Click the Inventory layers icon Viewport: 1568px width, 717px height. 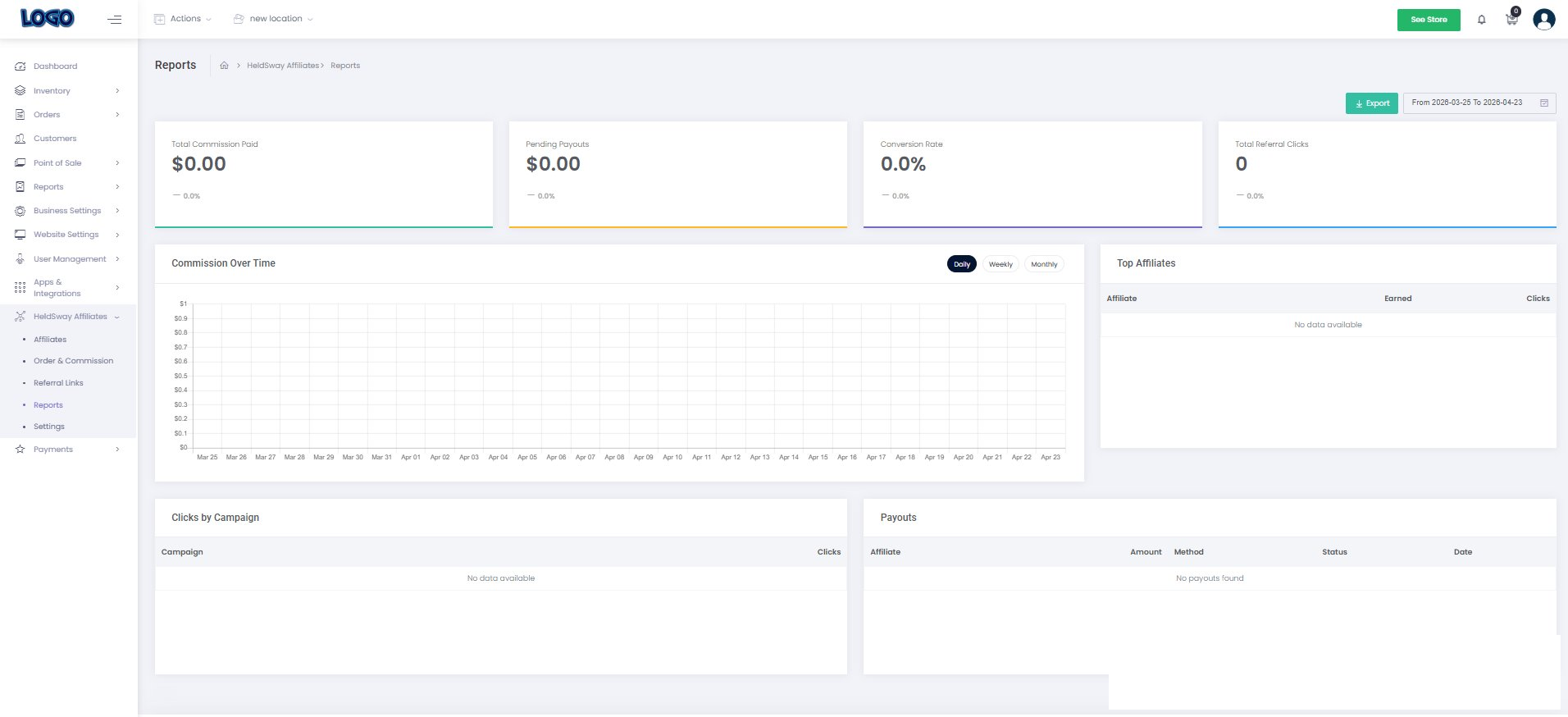20,91
